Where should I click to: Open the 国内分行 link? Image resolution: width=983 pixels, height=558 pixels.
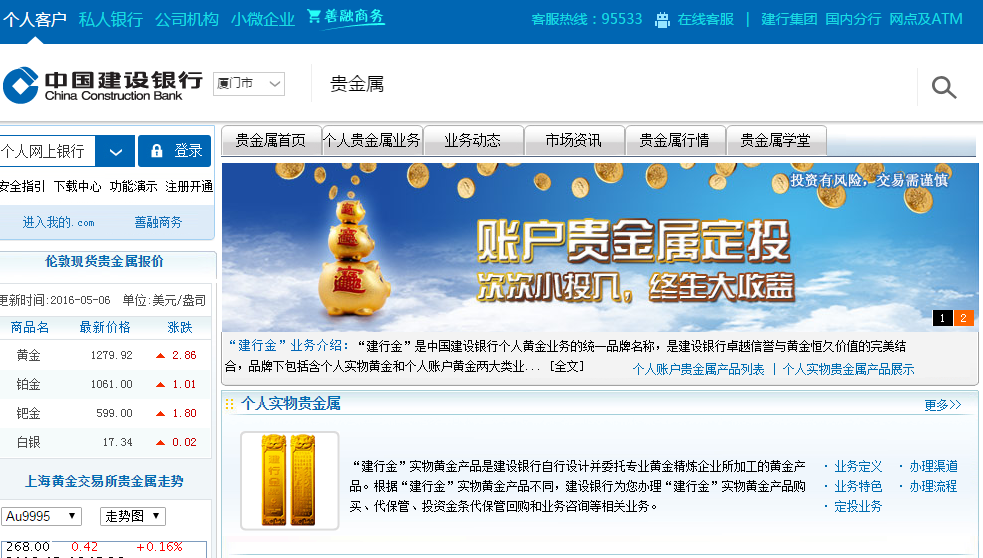click(x=853, y=20)
